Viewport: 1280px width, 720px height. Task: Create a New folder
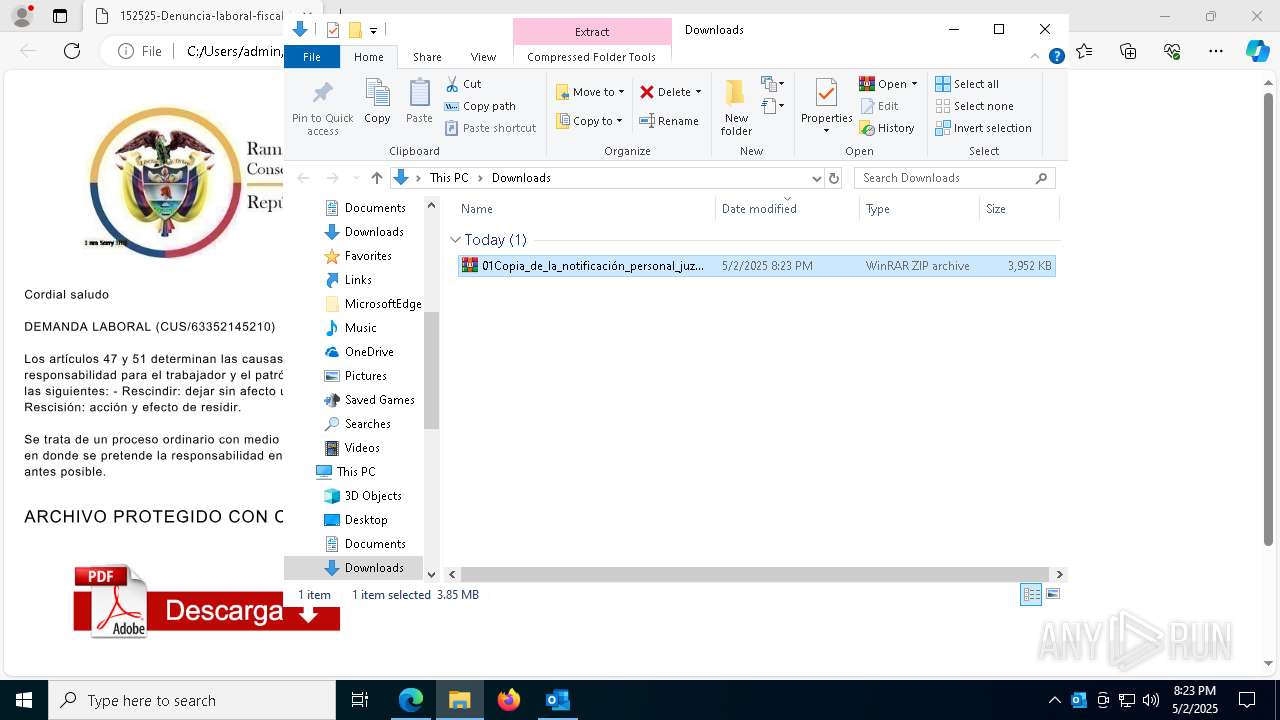736,108
